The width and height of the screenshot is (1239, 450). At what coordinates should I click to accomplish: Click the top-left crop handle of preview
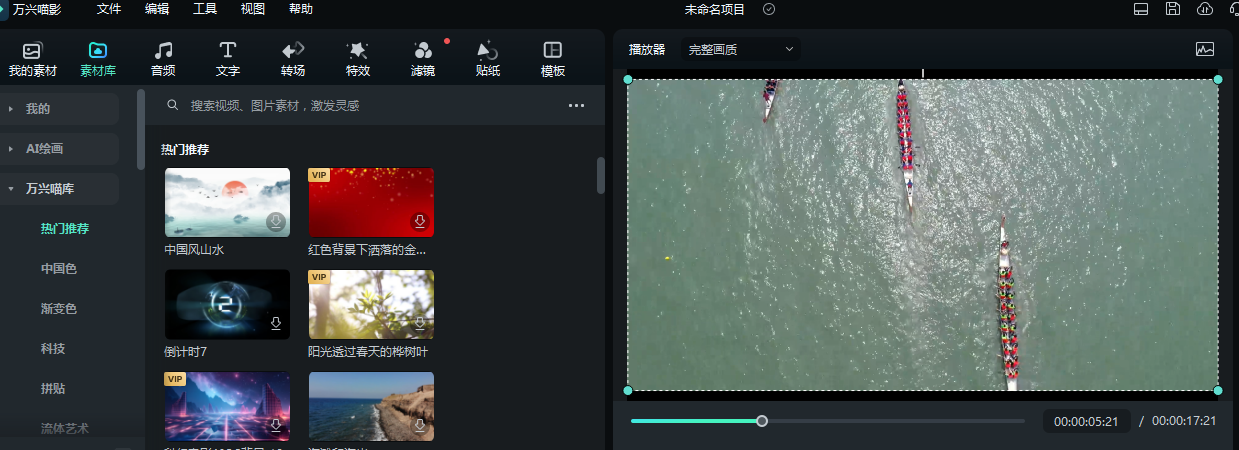click(628, 79)
